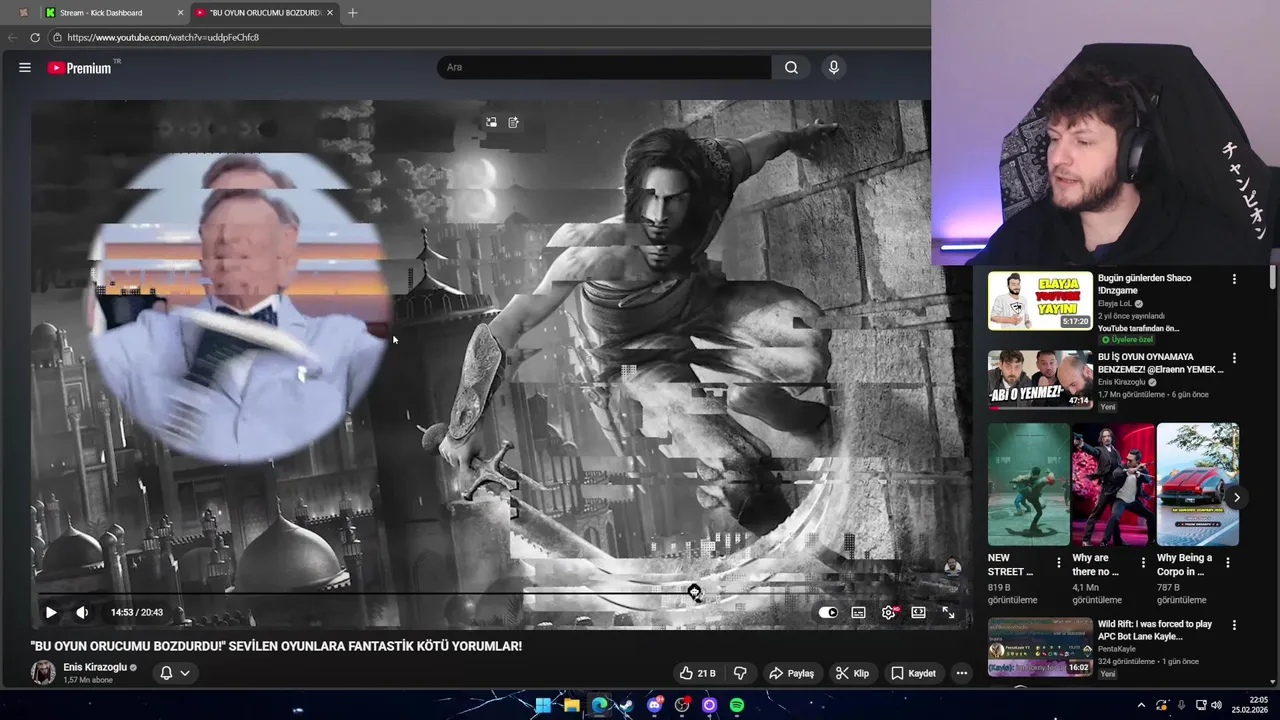Reload the page
Image resolution: width=1280 pixels, height=720 pixels.
(x=35, y=37)
